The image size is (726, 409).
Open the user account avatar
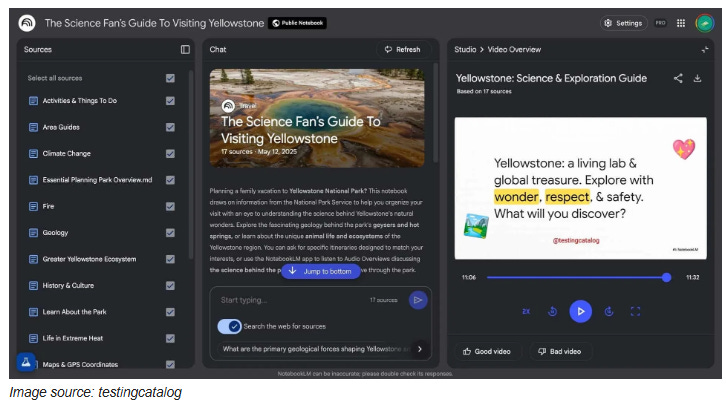(x=704, y=23)
